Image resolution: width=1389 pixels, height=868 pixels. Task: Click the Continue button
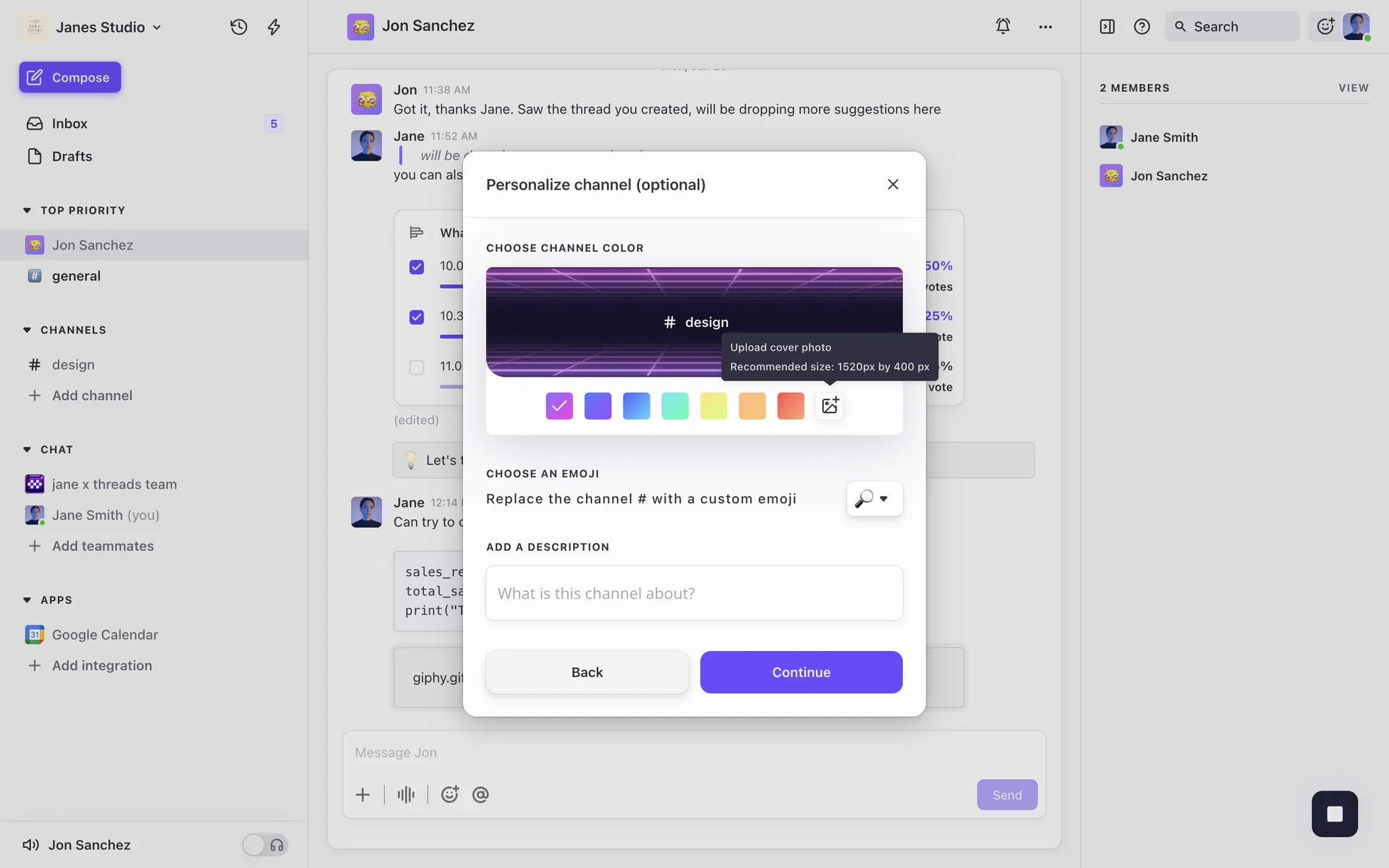point(801,672)
